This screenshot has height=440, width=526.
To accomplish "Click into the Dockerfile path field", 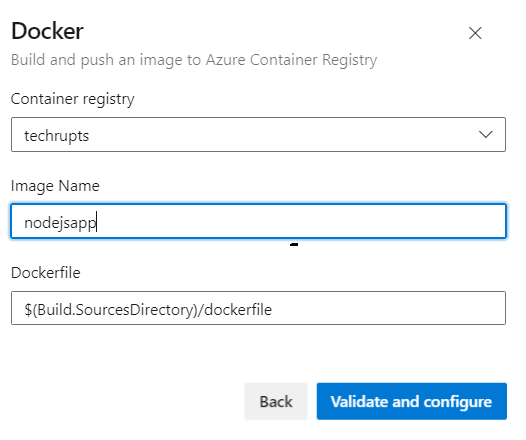I will 258,308.
